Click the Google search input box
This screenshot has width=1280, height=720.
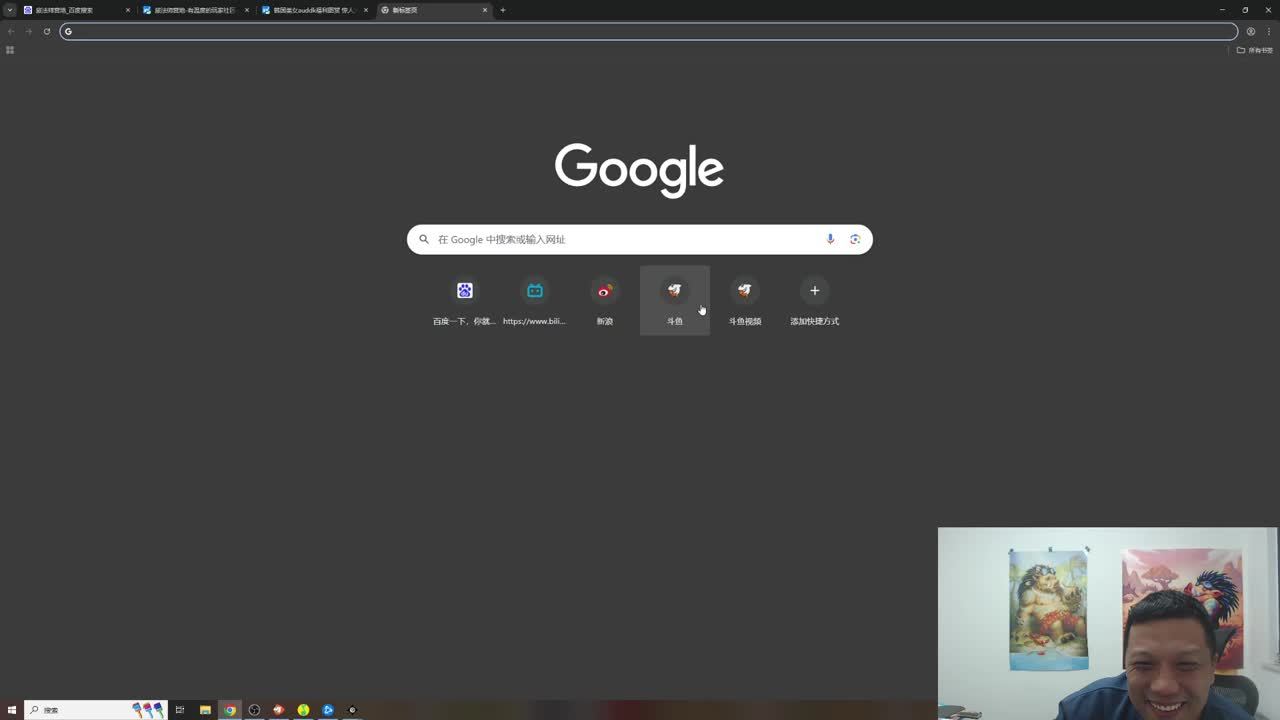[x=620, y=239]
